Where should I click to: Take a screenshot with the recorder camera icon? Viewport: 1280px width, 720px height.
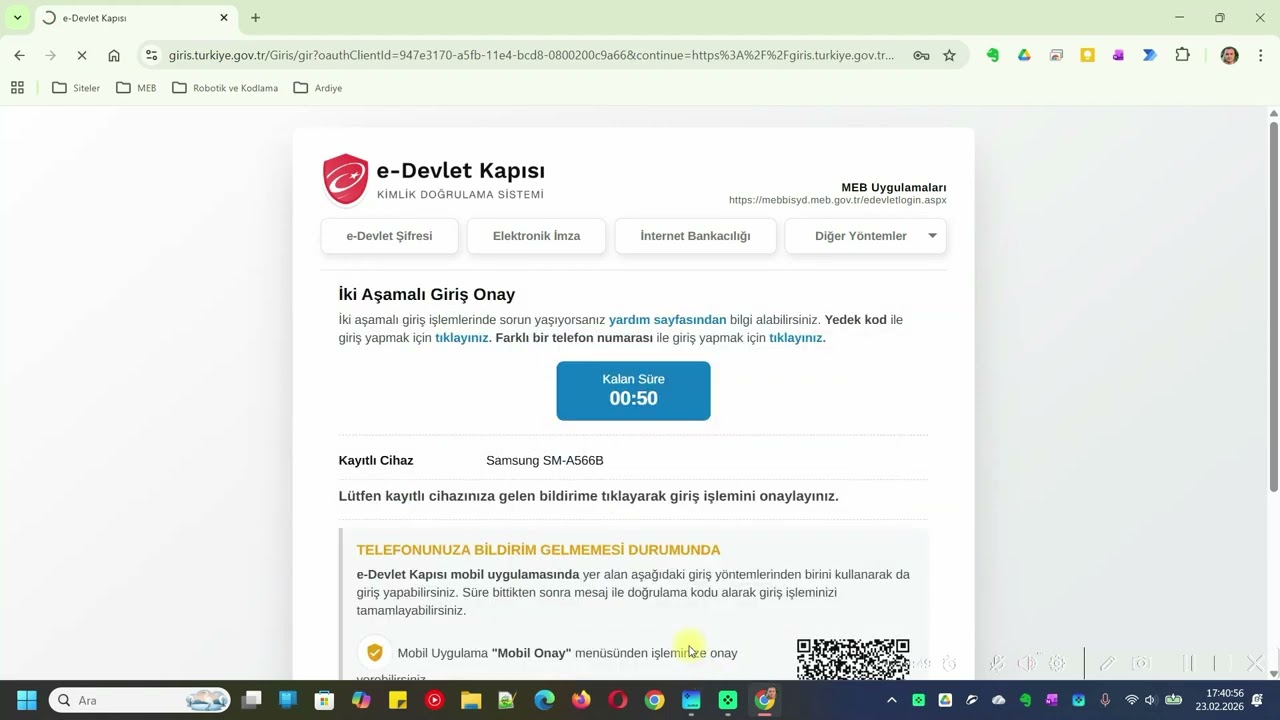pyautogui.click(x=1141, y=663)
